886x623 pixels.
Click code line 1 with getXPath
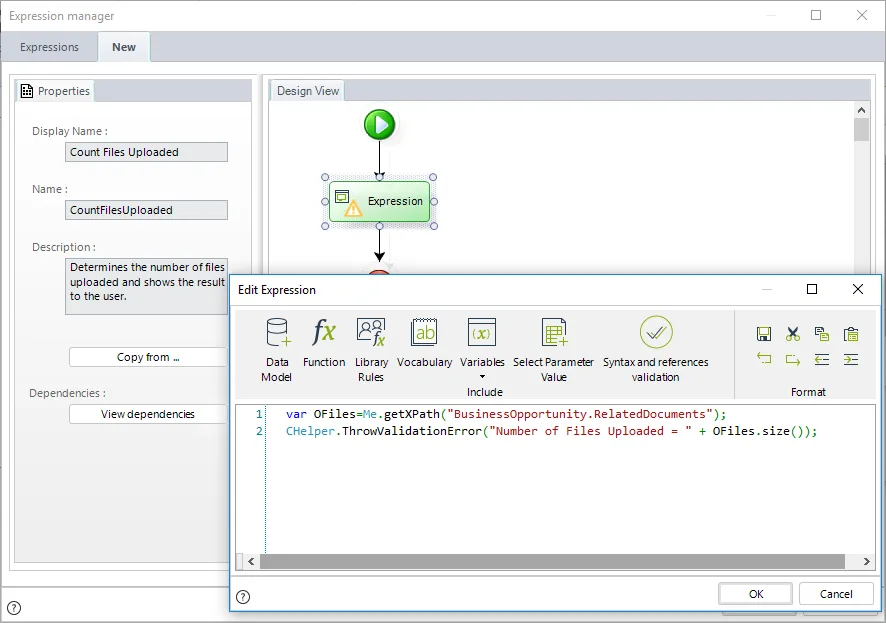(x=506, y=414)
